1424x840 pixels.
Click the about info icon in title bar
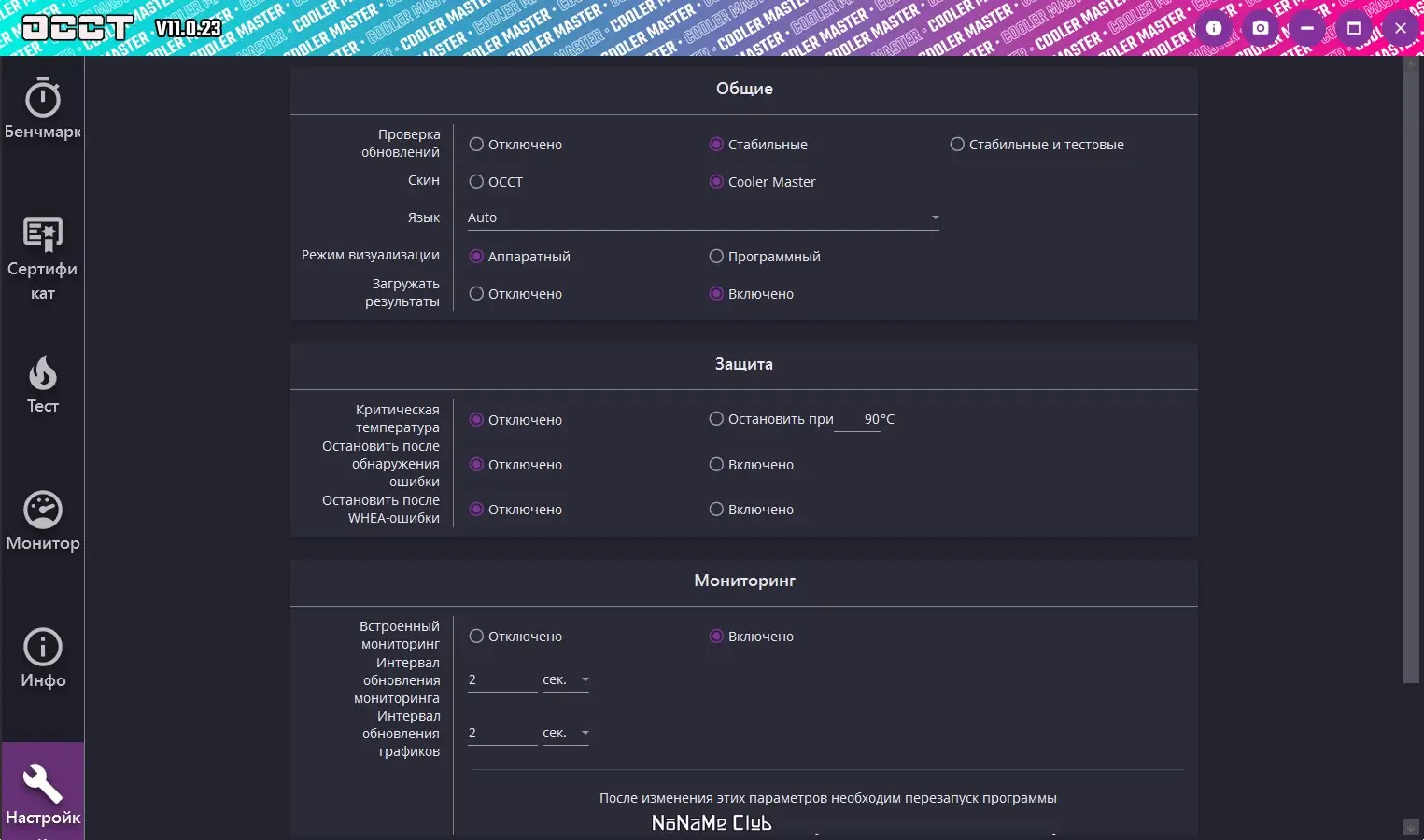pyautogui.click(x=1214, y=28)
